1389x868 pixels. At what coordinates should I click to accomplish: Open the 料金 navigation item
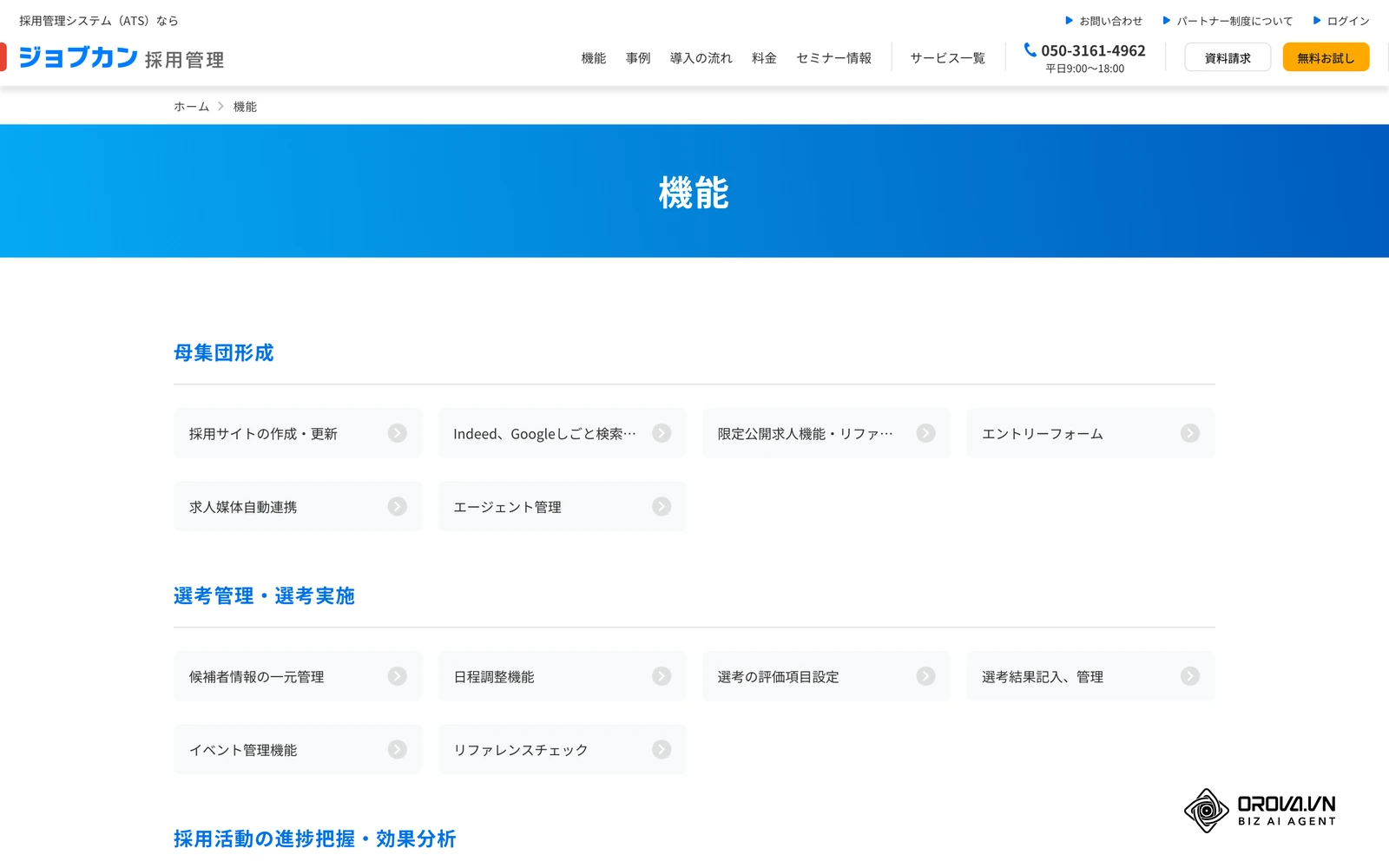tap(764, 58)
